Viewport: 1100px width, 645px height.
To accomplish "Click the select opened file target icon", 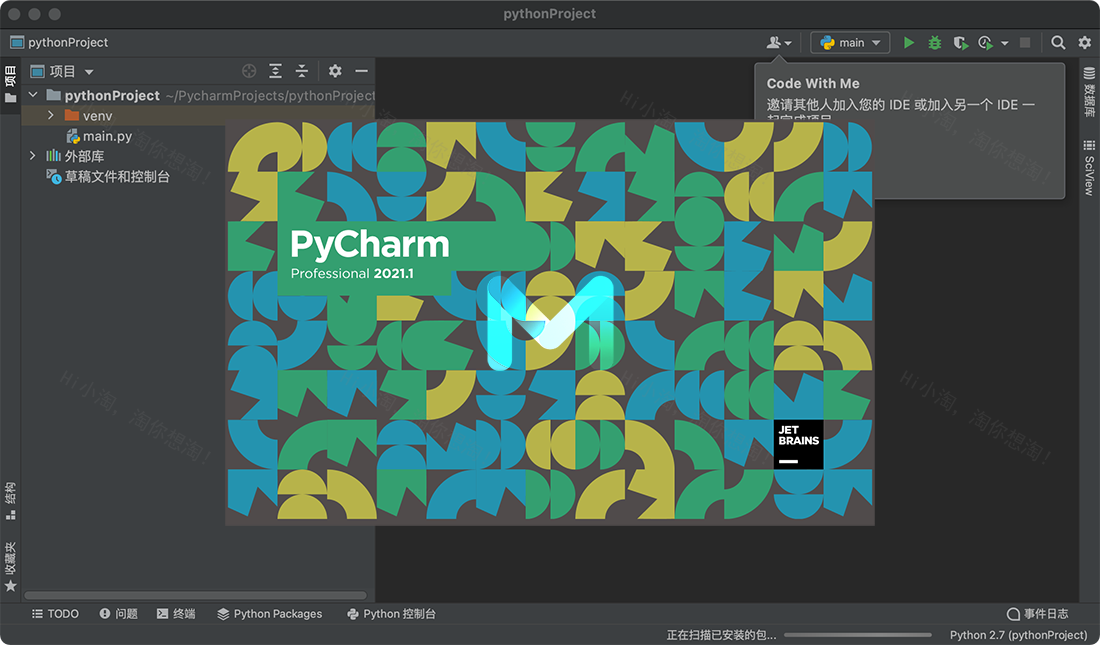I will [x=248, y=71].
